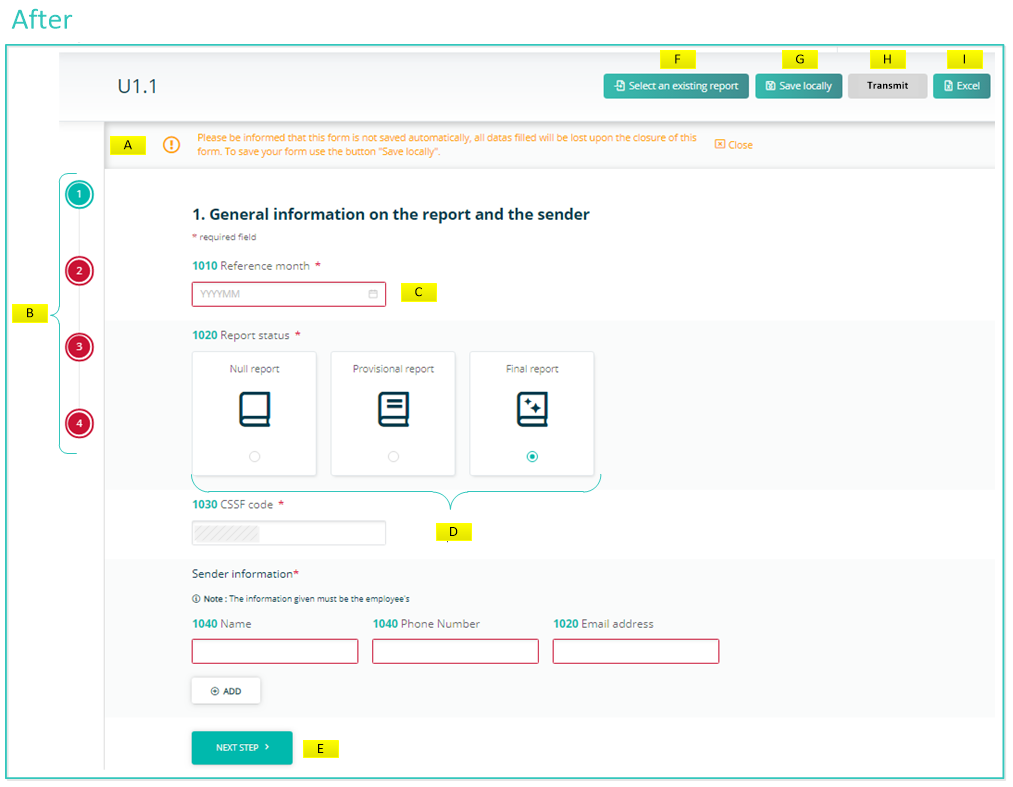The width and height of the screenshot is (1013, 787).
Task: Go to step 2 circle in stepper
Action: [79, 271]
